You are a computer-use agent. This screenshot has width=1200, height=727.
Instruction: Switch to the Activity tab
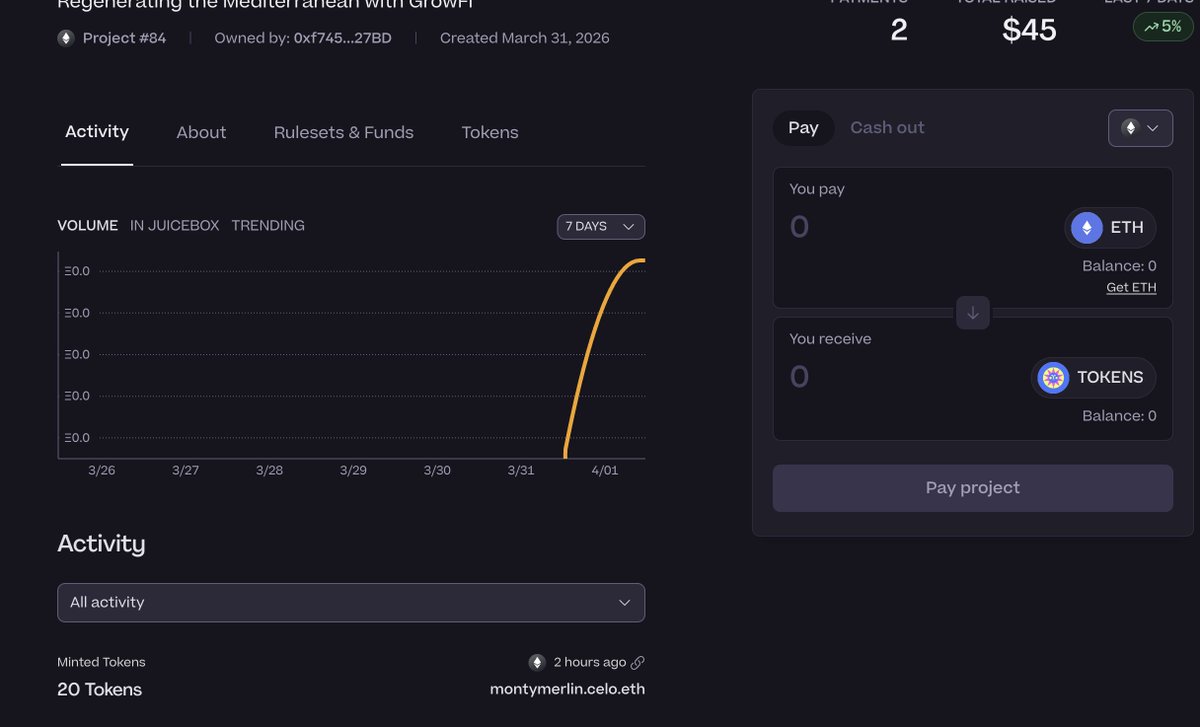point(97,132)
